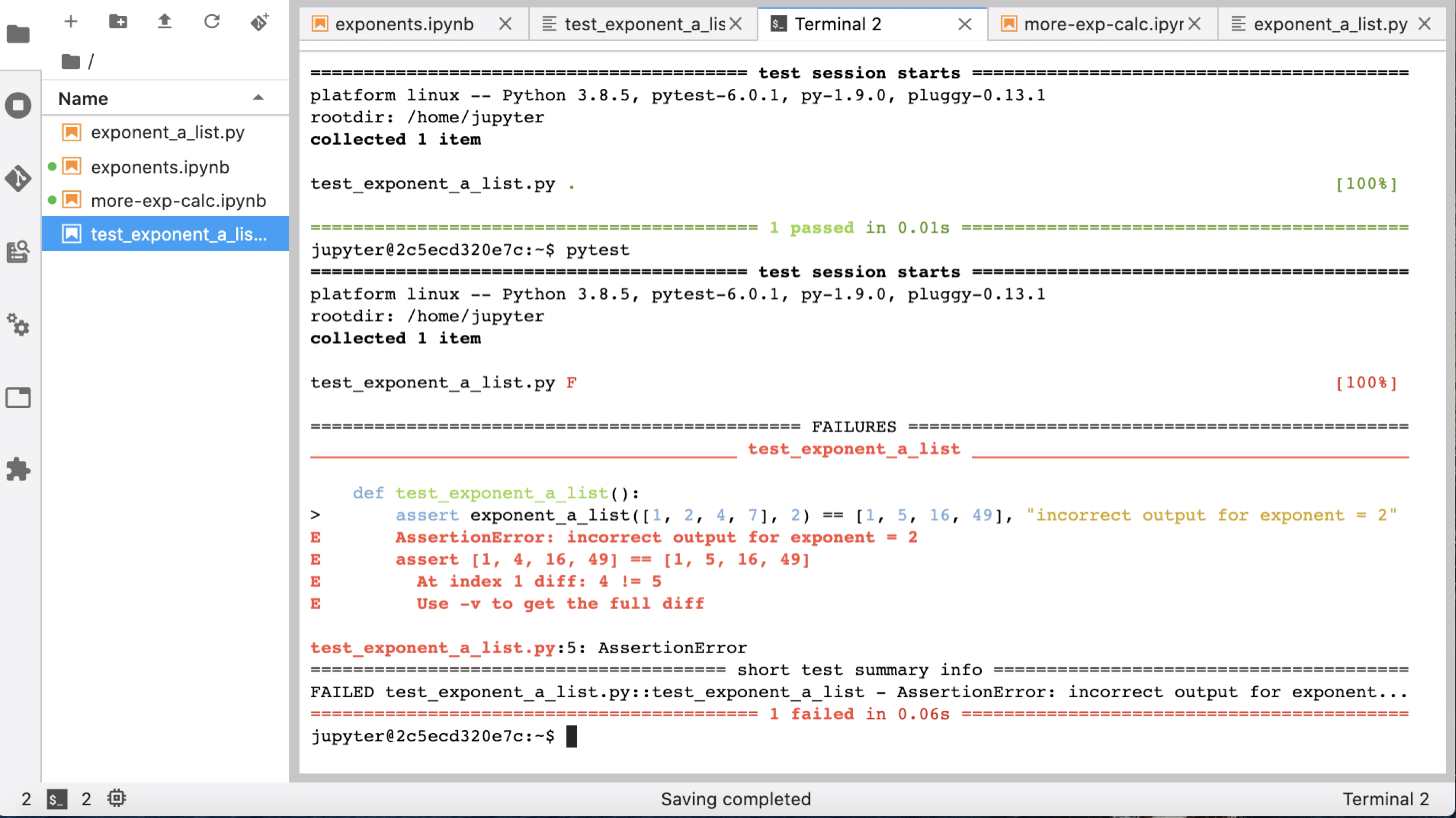
Task: Switch to the exponents.ipynb tab
Action: 404,24
